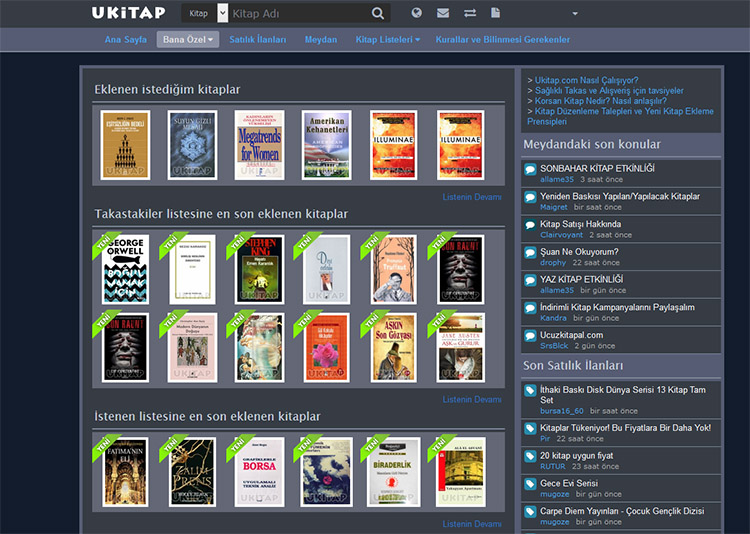Click Listenin Devamı under Takastakiler list
750x534 pixels.
point(472,399)
